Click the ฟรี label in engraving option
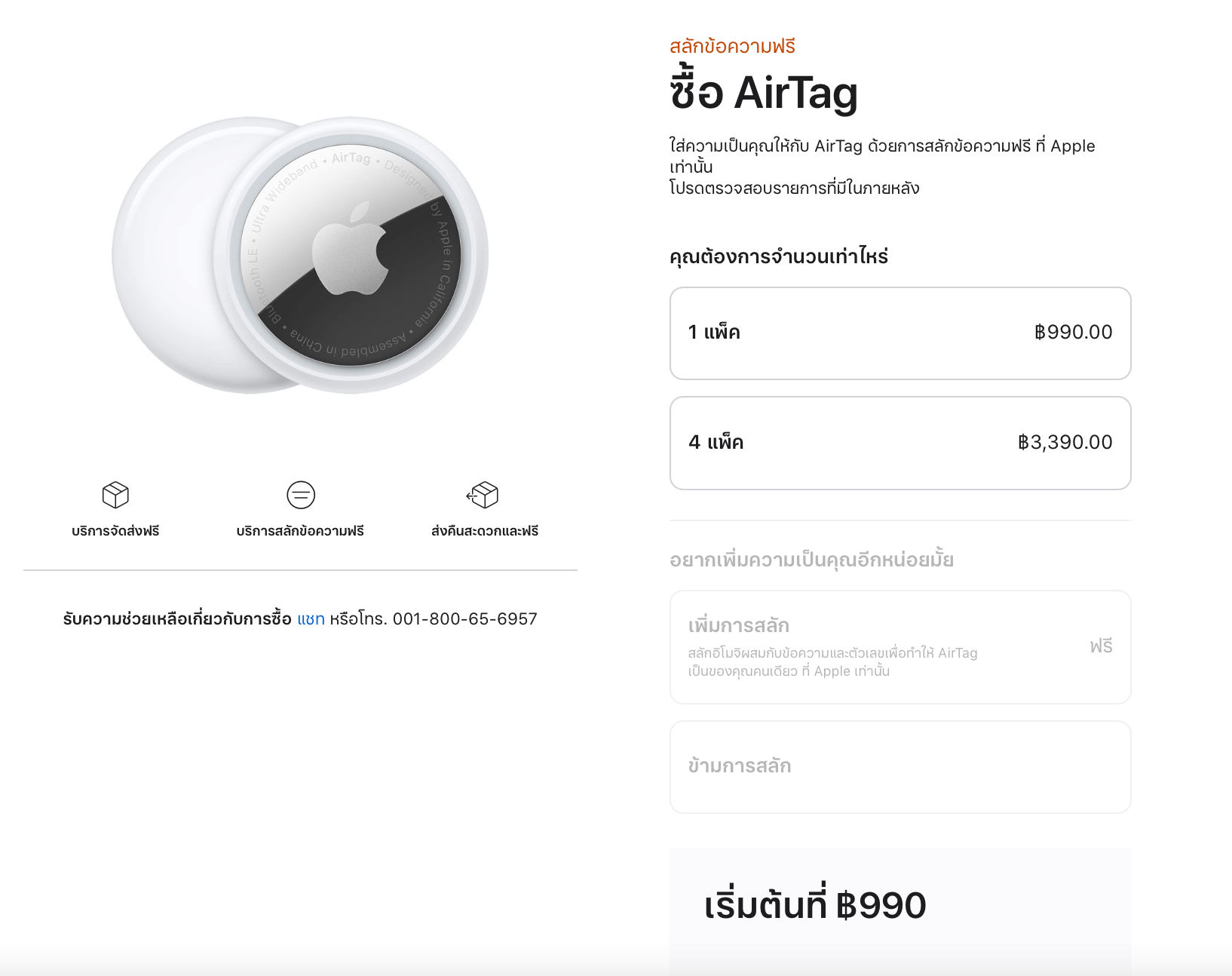 (x=1101, y=646)
